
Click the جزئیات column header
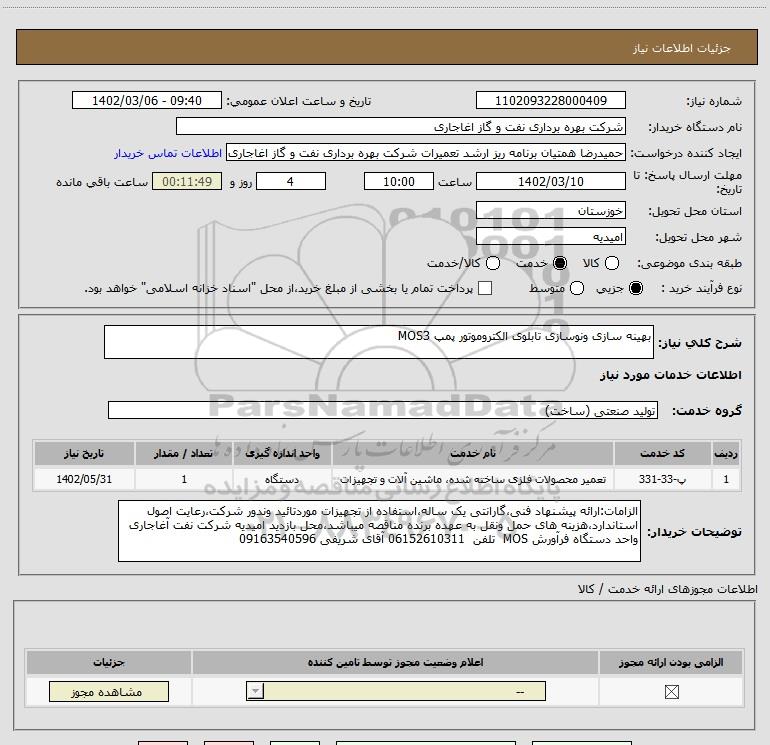click(x=109, y=662)
